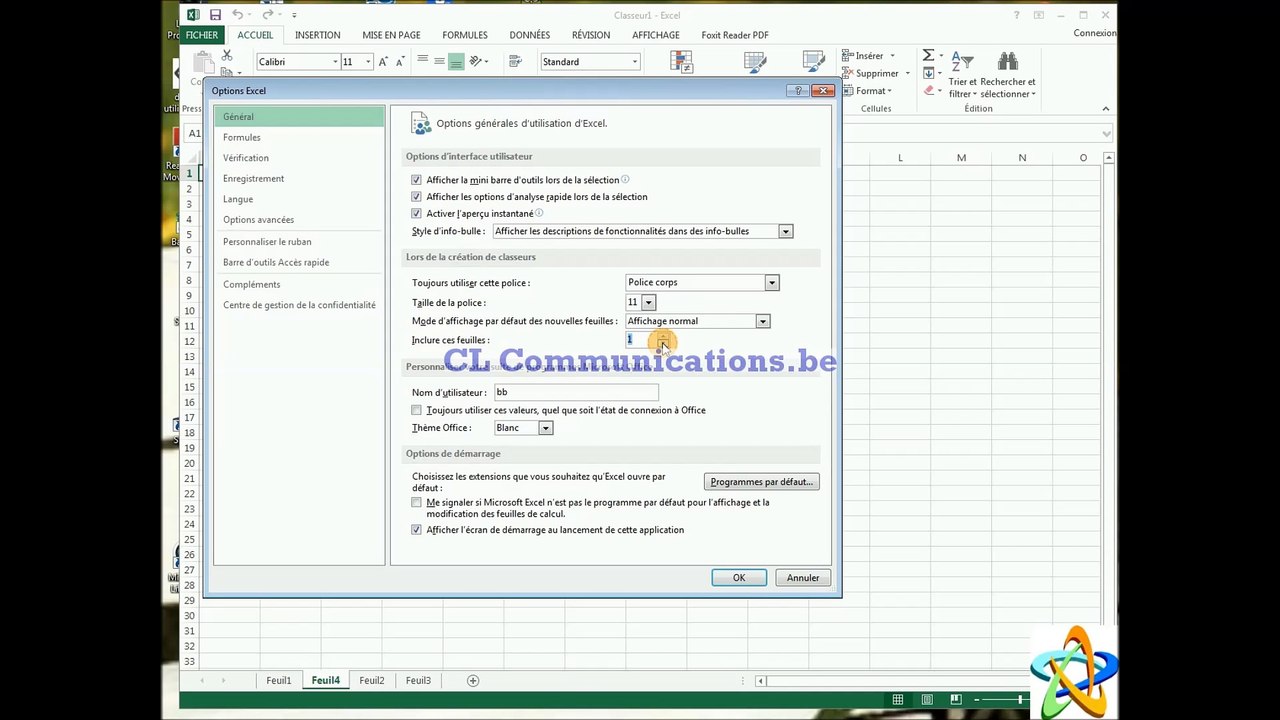
Task: Switch to Normal view in the status bar
Action: [898, 700]
